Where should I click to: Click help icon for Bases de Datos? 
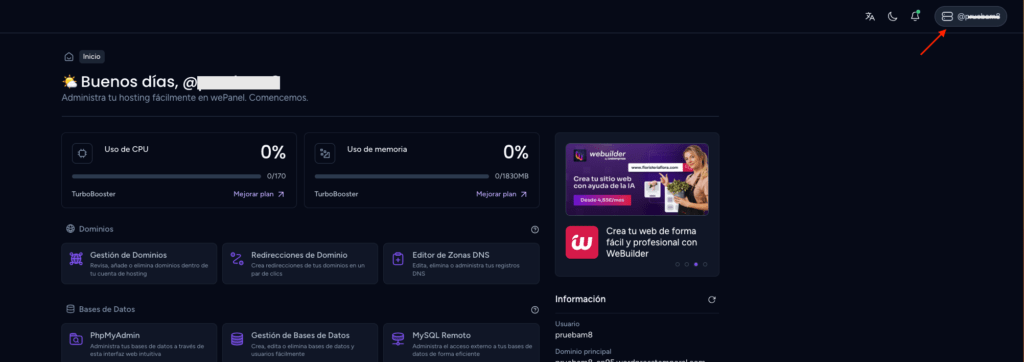(535, 309)
